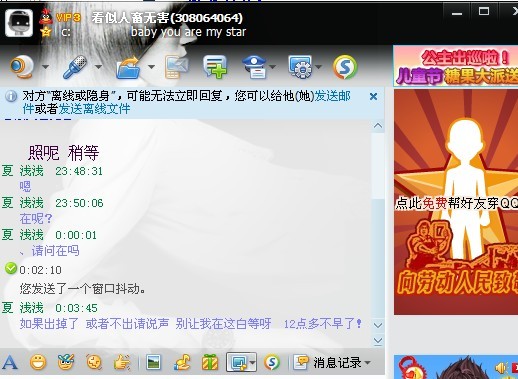Start a voice chat with the microphone icon
518x379 pixels.
75,67
